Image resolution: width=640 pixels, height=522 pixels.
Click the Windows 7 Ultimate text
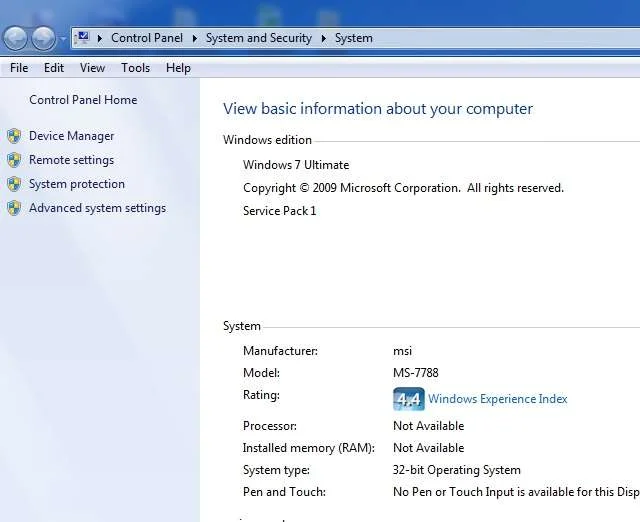[296, 165]
